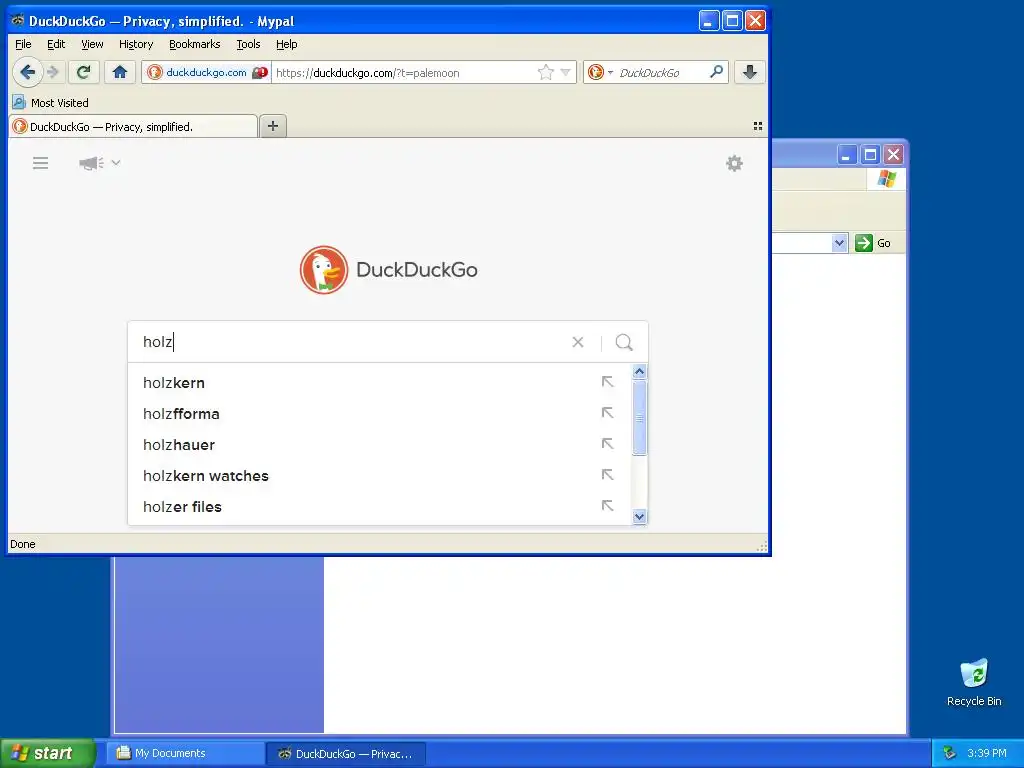Open the History menu
The height and width of the screenshot is (768, 1024).
[x=136, y=44]
